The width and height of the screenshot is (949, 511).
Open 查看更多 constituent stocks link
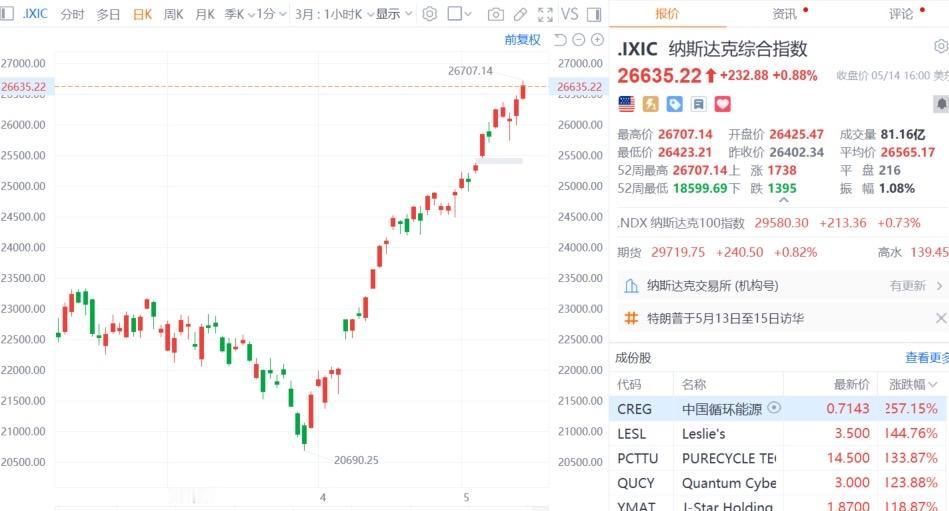click(x=927, y=358)
